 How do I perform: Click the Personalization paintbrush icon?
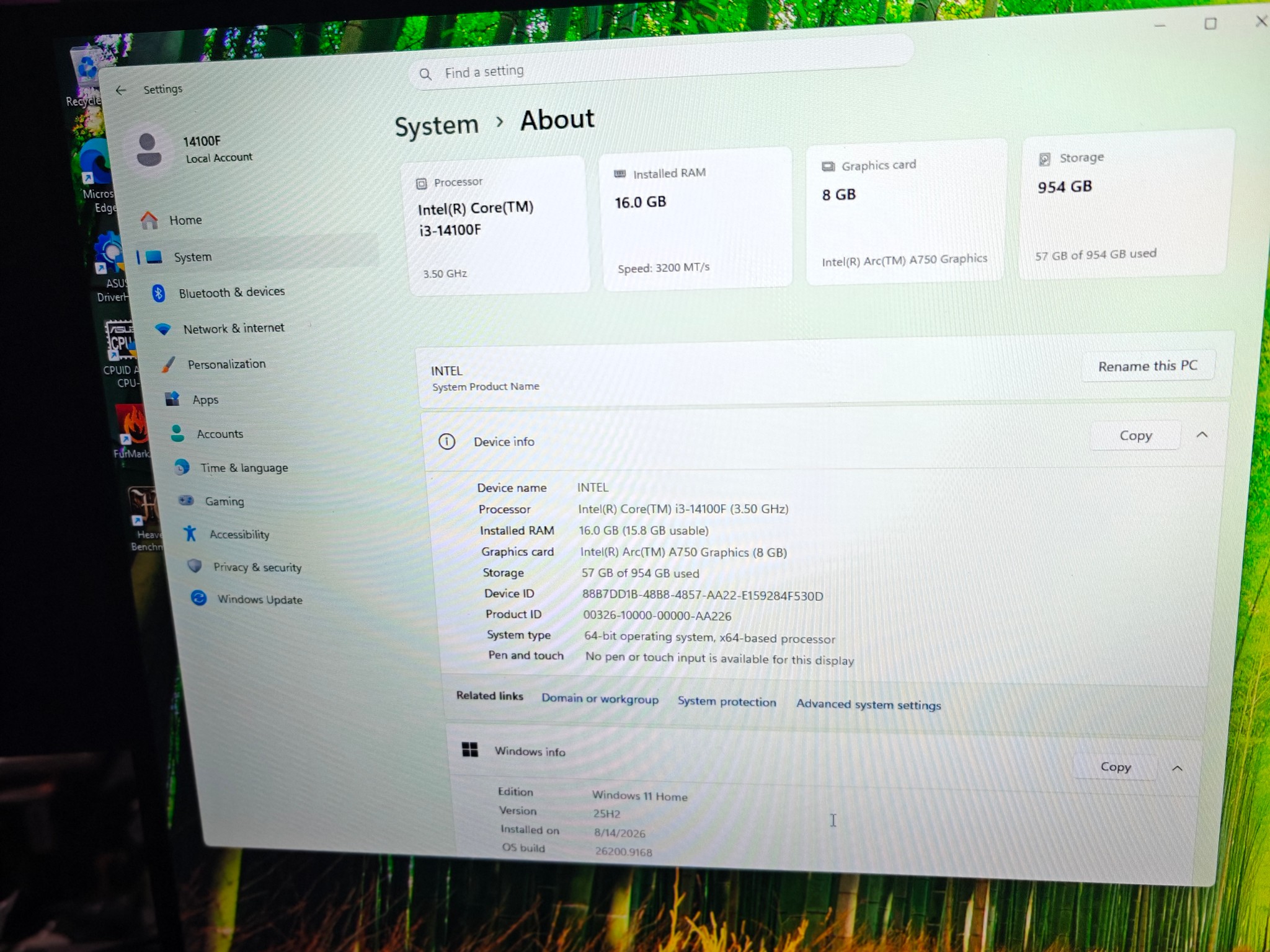coord(168,364)
